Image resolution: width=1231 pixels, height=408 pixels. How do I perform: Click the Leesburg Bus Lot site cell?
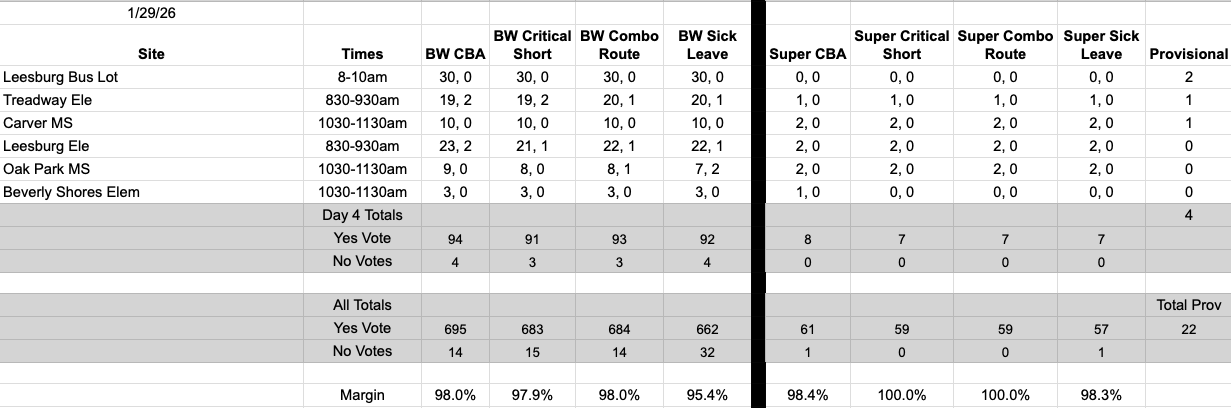[x=60, y=77]
